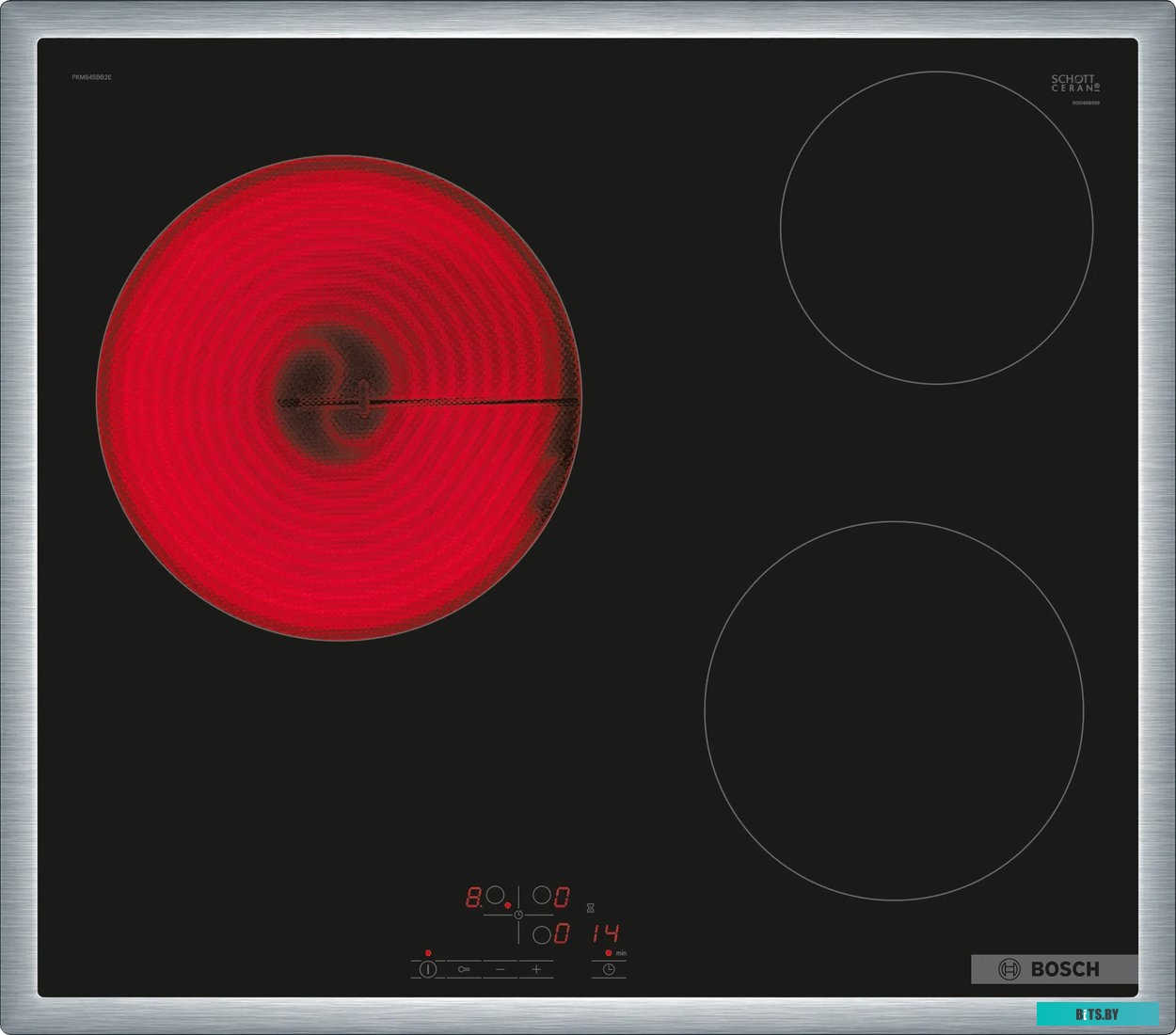Click the glowing red heating zone

click(x=339, y=397)
